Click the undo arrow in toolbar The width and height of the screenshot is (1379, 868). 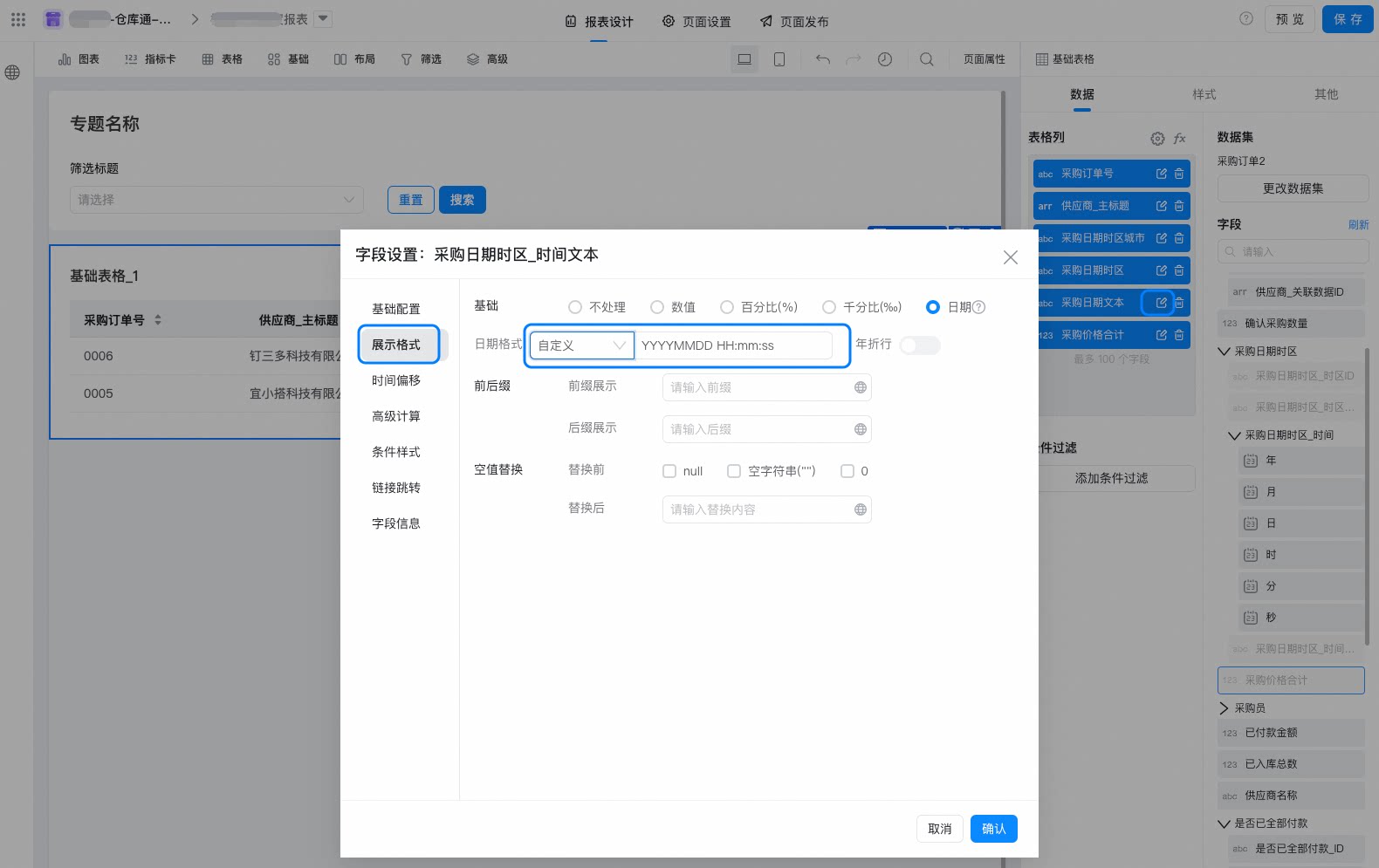(x=823, y=59)
